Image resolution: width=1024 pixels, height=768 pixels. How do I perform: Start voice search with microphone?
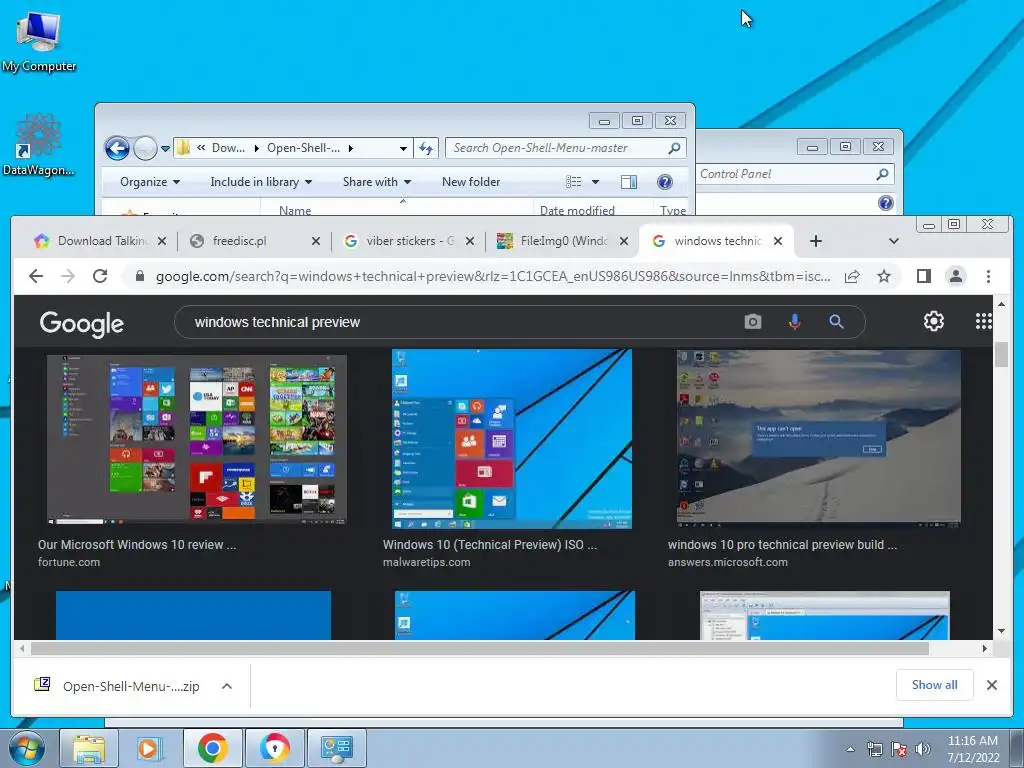tap(794, 322)
